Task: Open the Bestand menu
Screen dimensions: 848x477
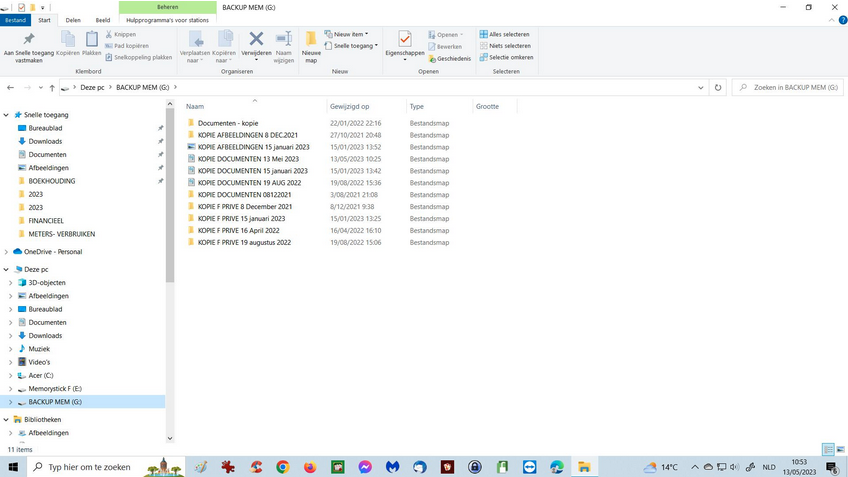Action: (17, 19)
